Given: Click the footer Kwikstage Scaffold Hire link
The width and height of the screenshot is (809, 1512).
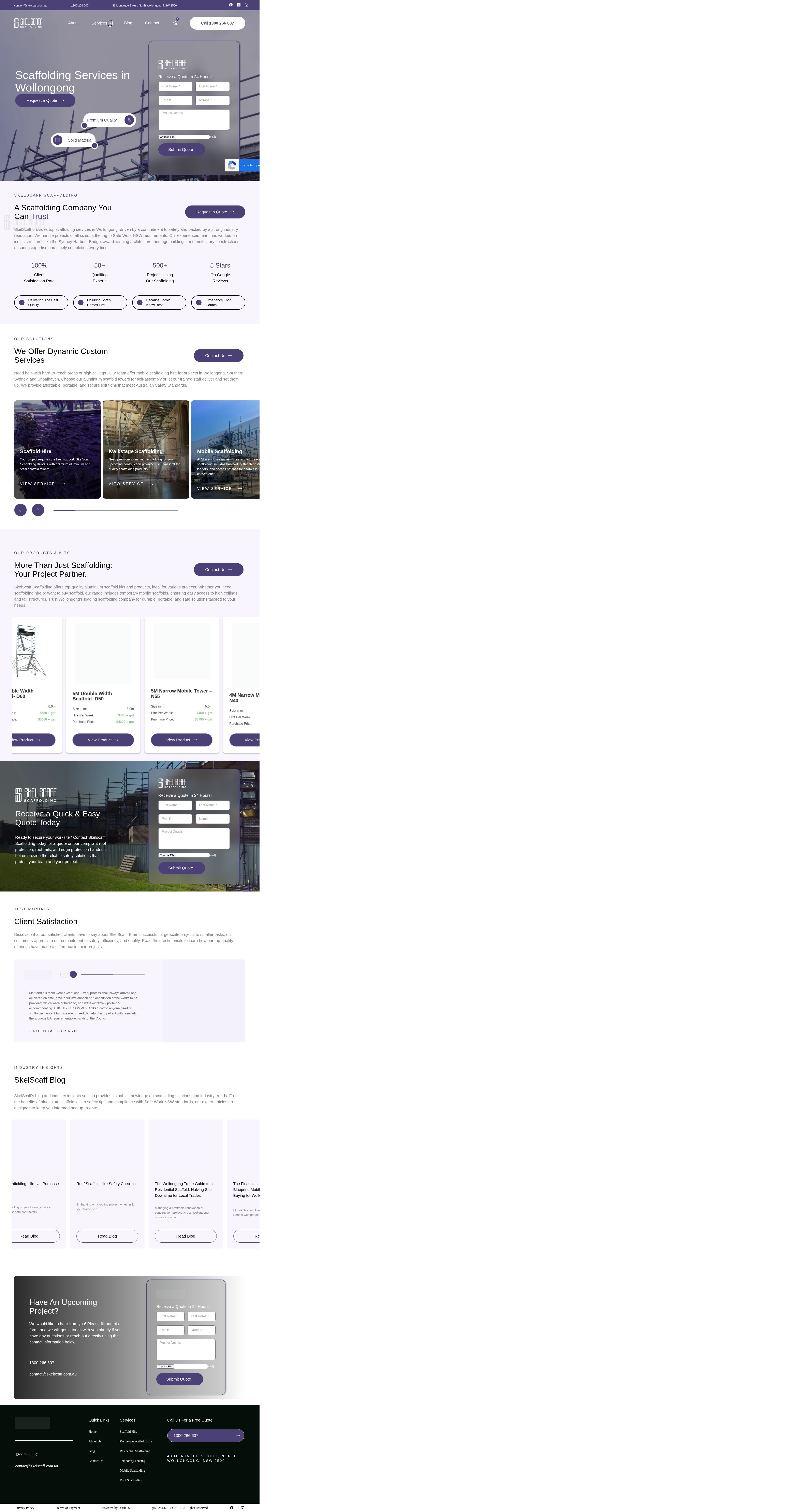Looking at the screenshot, I should 136,1442.
